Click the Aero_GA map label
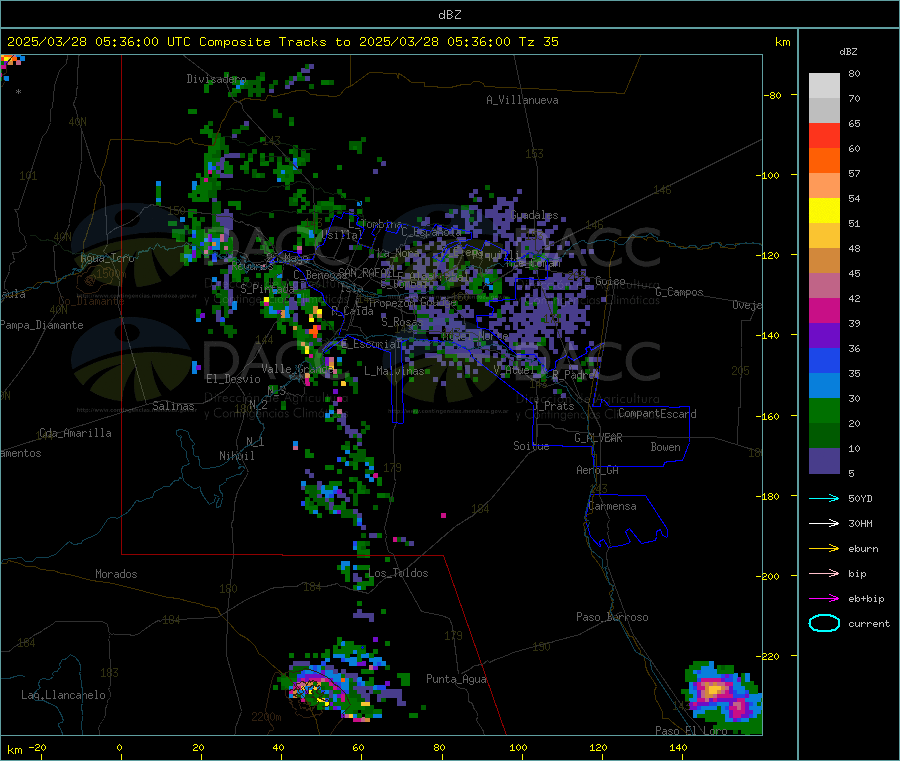 [598, 470]
